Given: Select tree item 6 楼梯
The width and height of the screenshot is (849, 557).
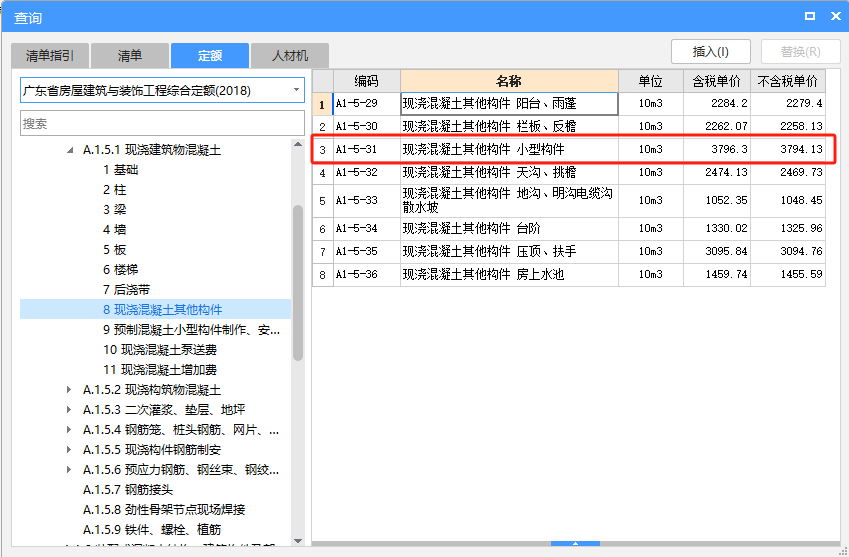Looking at the screenshot, I should pyautogui.click(x=121, y=270).
